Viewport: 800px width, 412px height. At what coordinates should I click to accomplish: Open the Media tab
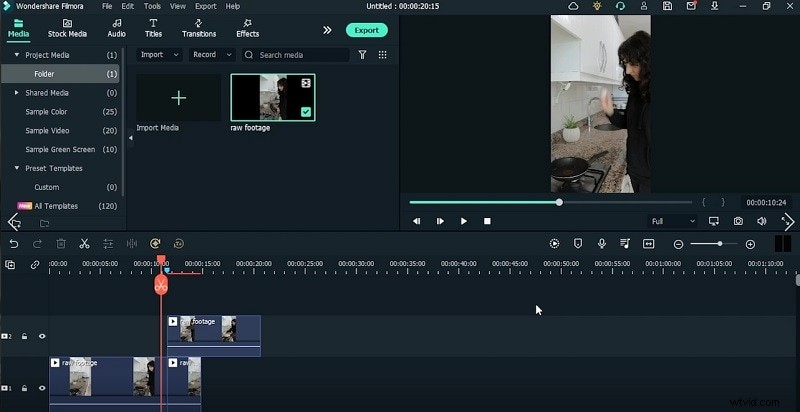point(18,29)
